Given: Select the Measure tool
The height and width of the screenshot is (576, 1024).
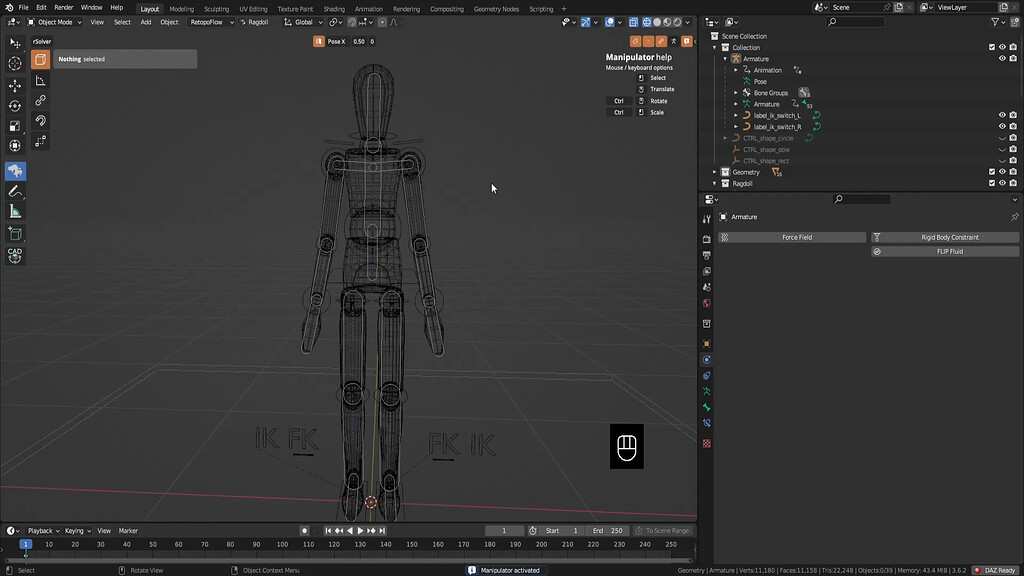Looking at the screenshot, I should click(15, 212).
